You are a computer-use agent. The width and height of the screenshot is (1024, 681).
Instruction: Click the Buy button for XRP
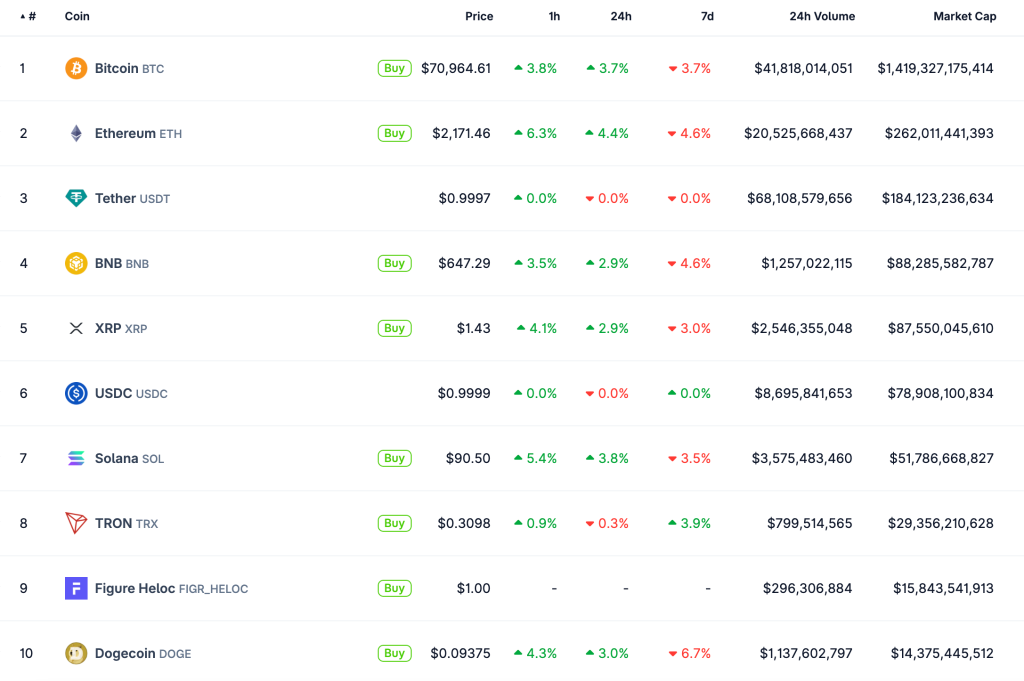[394, 328]
